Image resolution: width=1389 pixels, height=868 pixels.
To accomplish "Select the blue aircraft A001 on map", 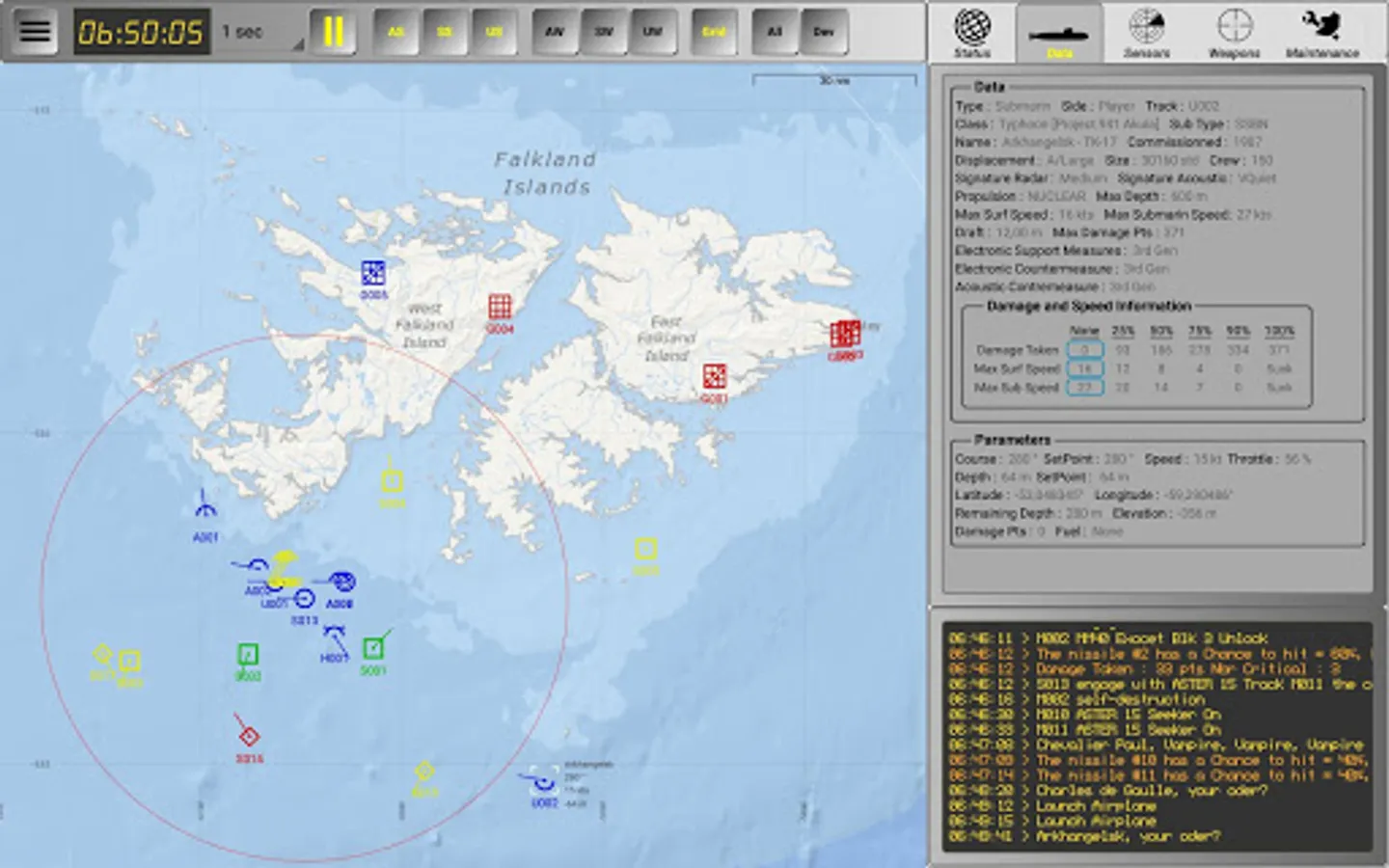I will pyautogui.click(x=204, y=509).
